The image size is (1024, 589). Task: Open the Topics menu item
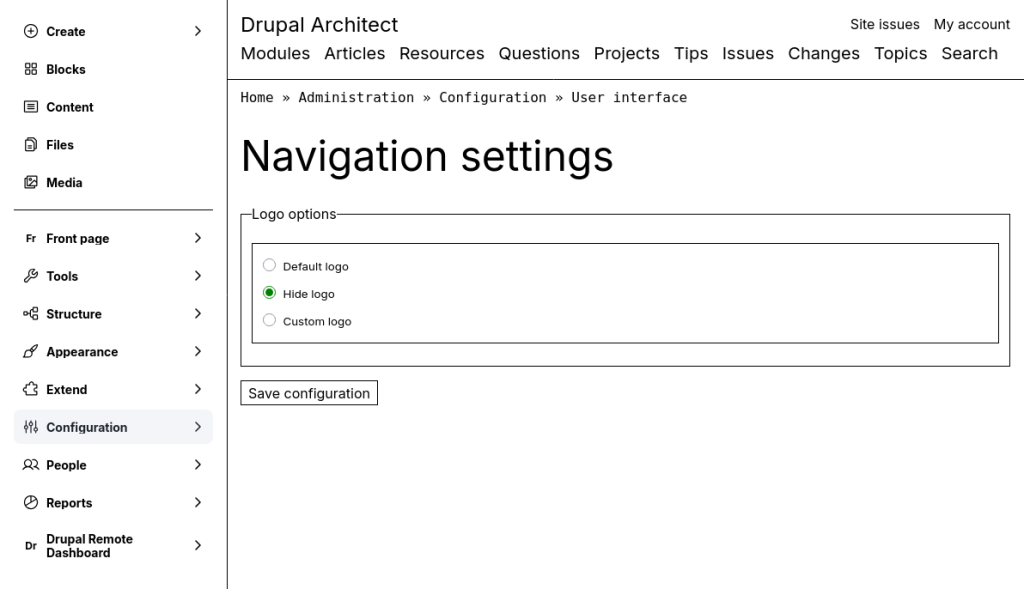coord(901,54)
